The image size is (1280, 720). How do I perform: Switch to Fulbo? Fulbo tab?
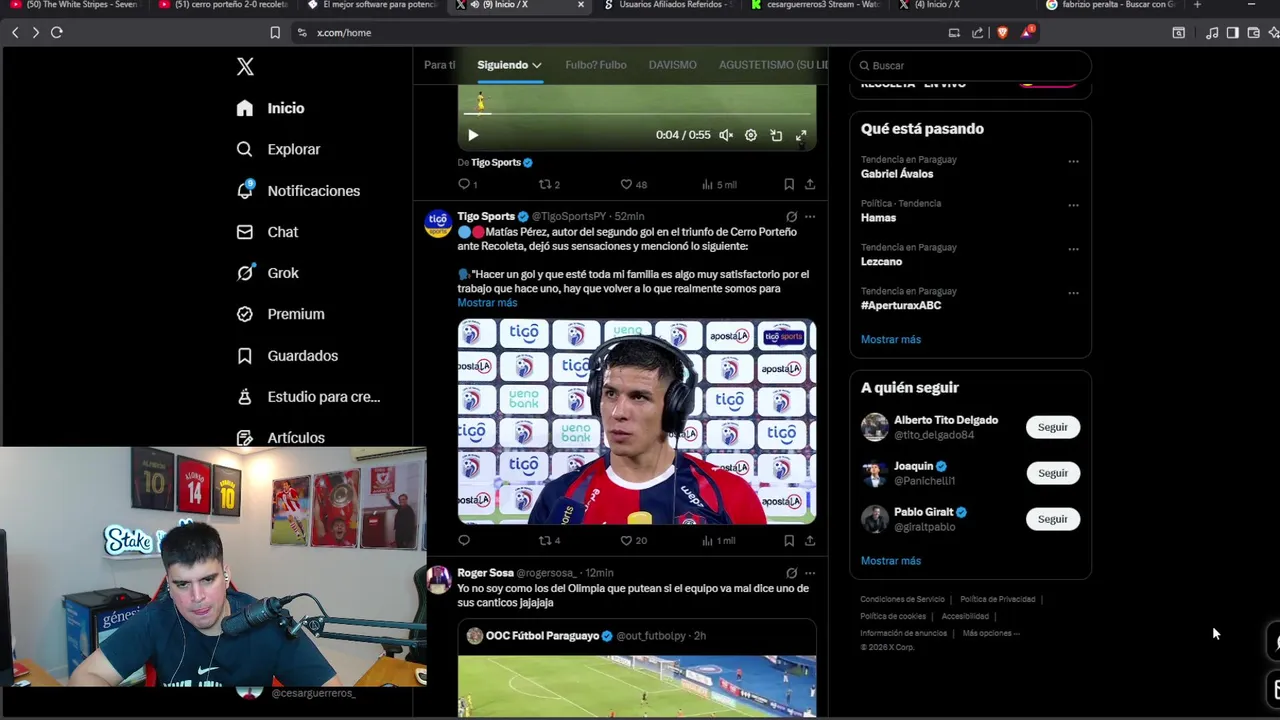596,65
